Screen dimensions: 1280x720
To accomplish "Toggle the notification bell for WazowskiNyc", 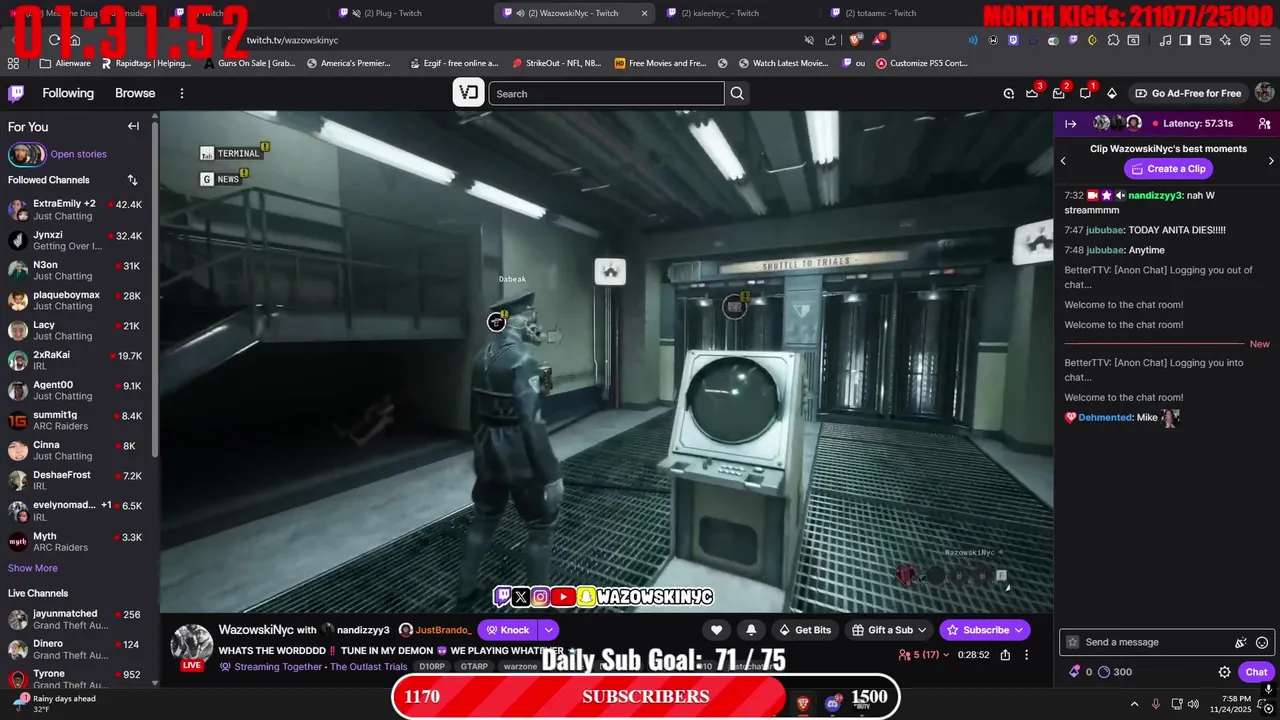I will pyautogui.click(x=751, y=630).
